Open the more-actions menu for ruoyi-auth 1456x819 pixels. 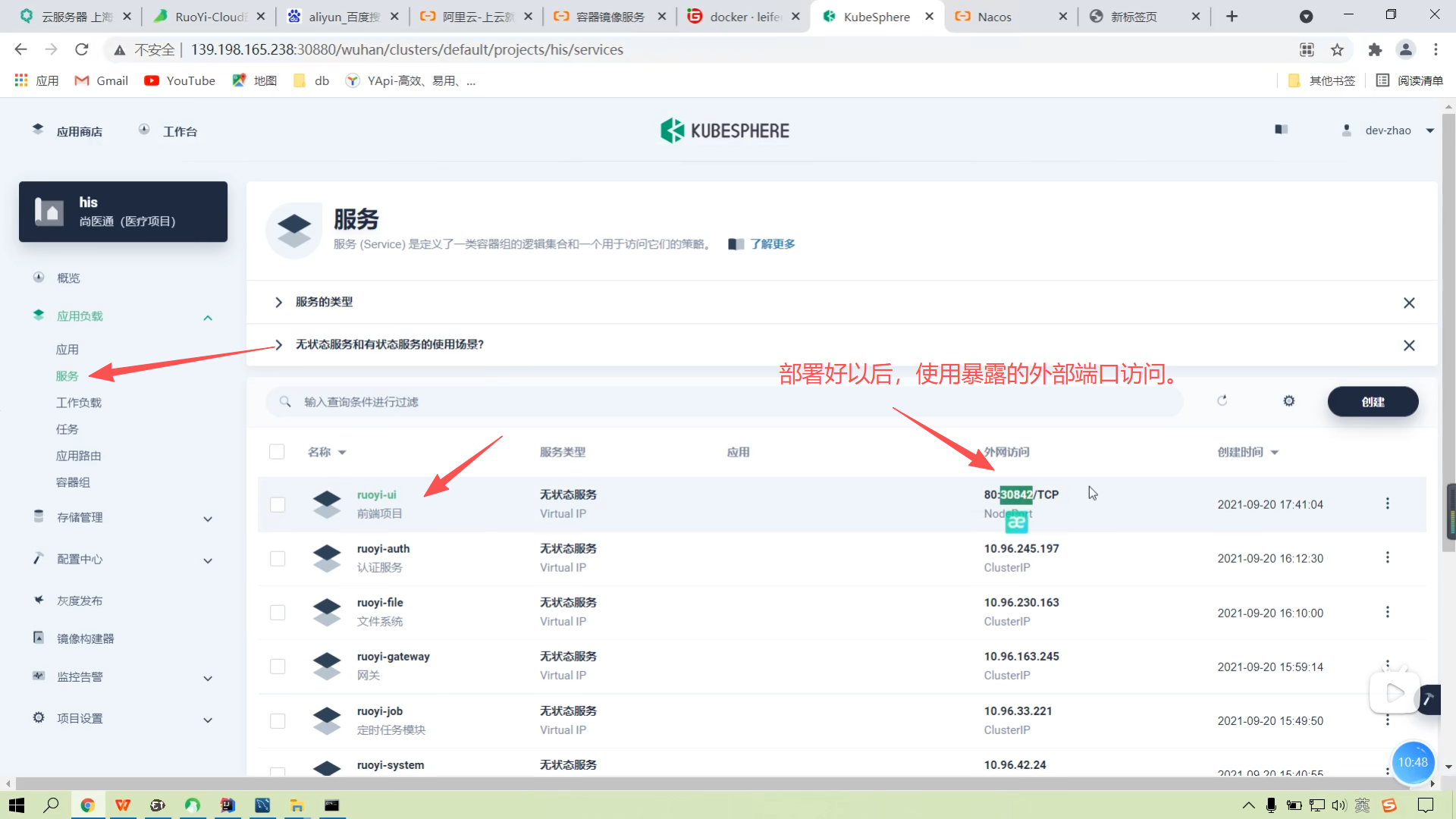(1388, 557)
